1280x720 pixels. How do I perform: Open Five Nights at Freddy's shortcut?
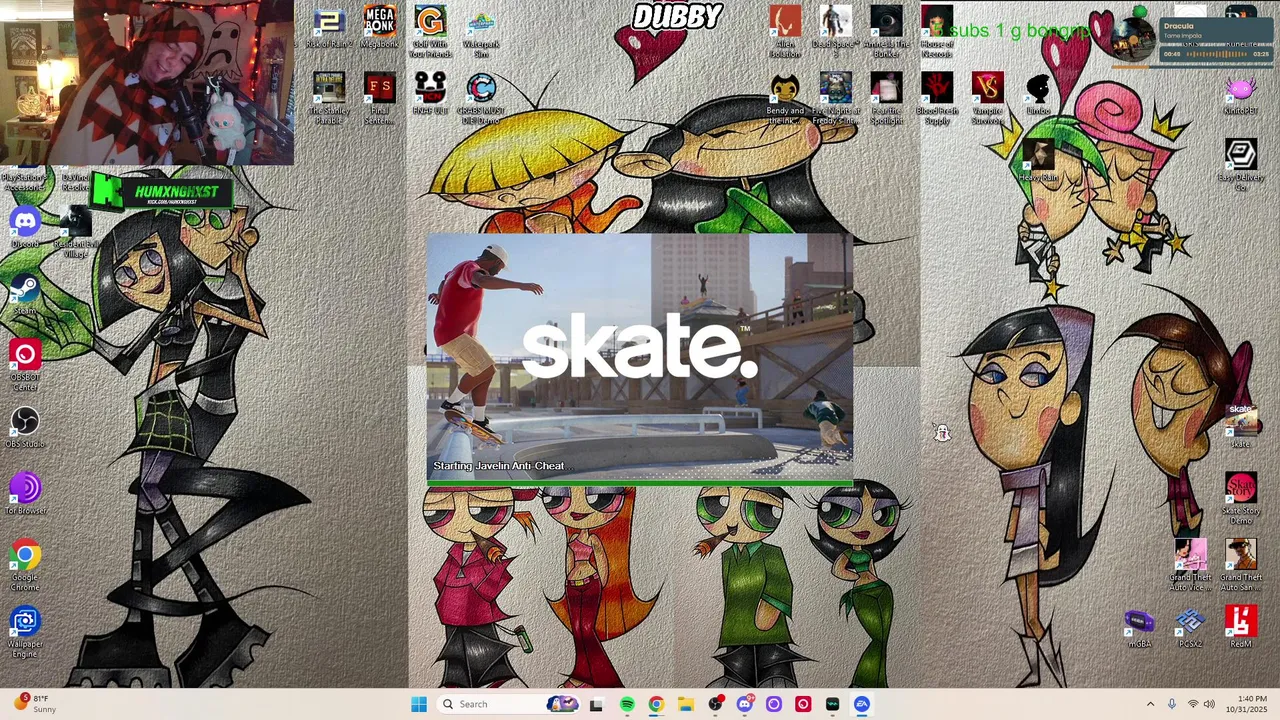[x=835, y=99]
